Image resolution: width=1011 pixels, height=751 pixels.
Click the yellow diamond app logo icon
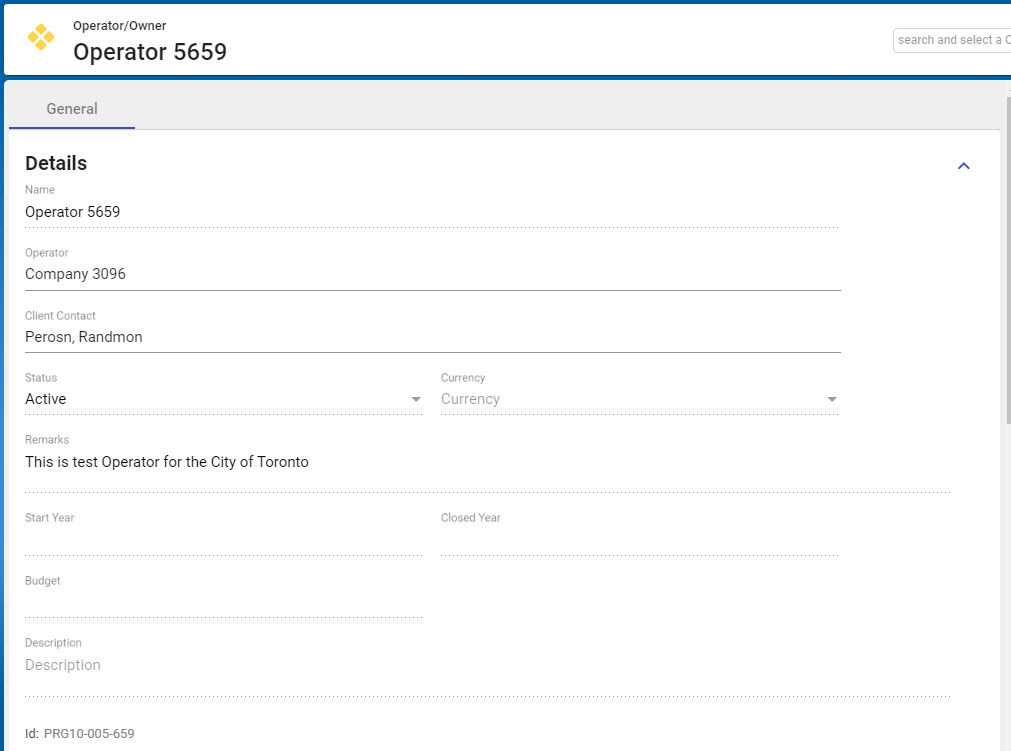(41, 38)
